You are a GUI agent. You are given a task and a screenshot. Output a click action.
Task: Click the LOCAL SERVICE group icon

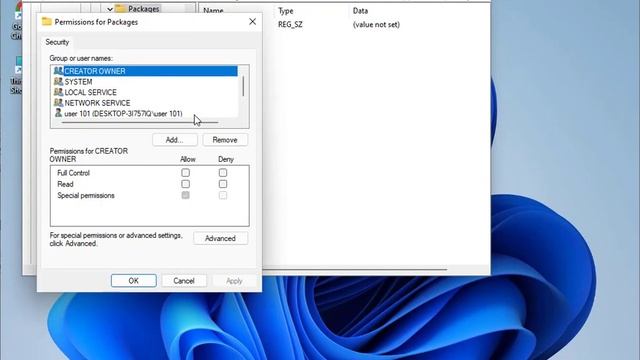point(58,92)
